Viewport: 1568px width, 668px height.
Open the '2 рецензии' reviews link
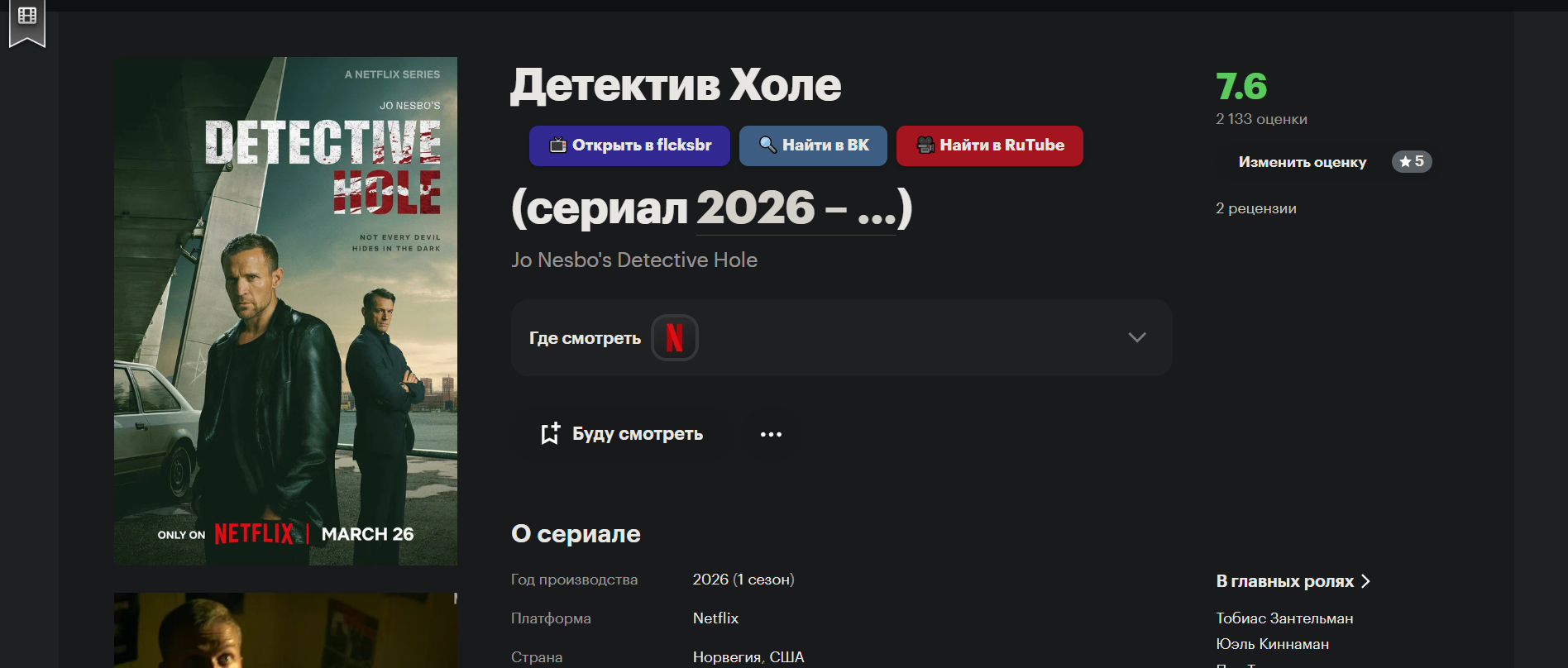(x=1255, y=208)
